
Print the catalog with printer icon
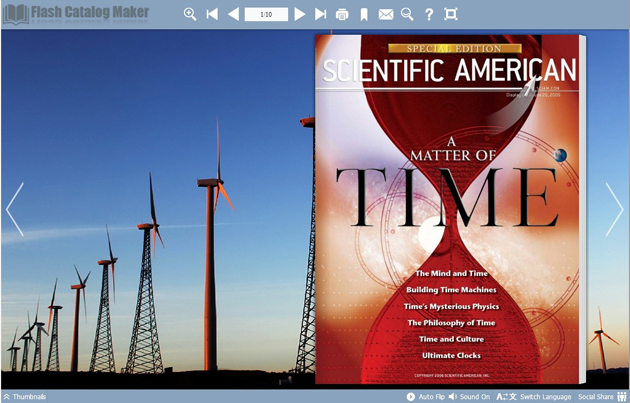coord(342,15)
